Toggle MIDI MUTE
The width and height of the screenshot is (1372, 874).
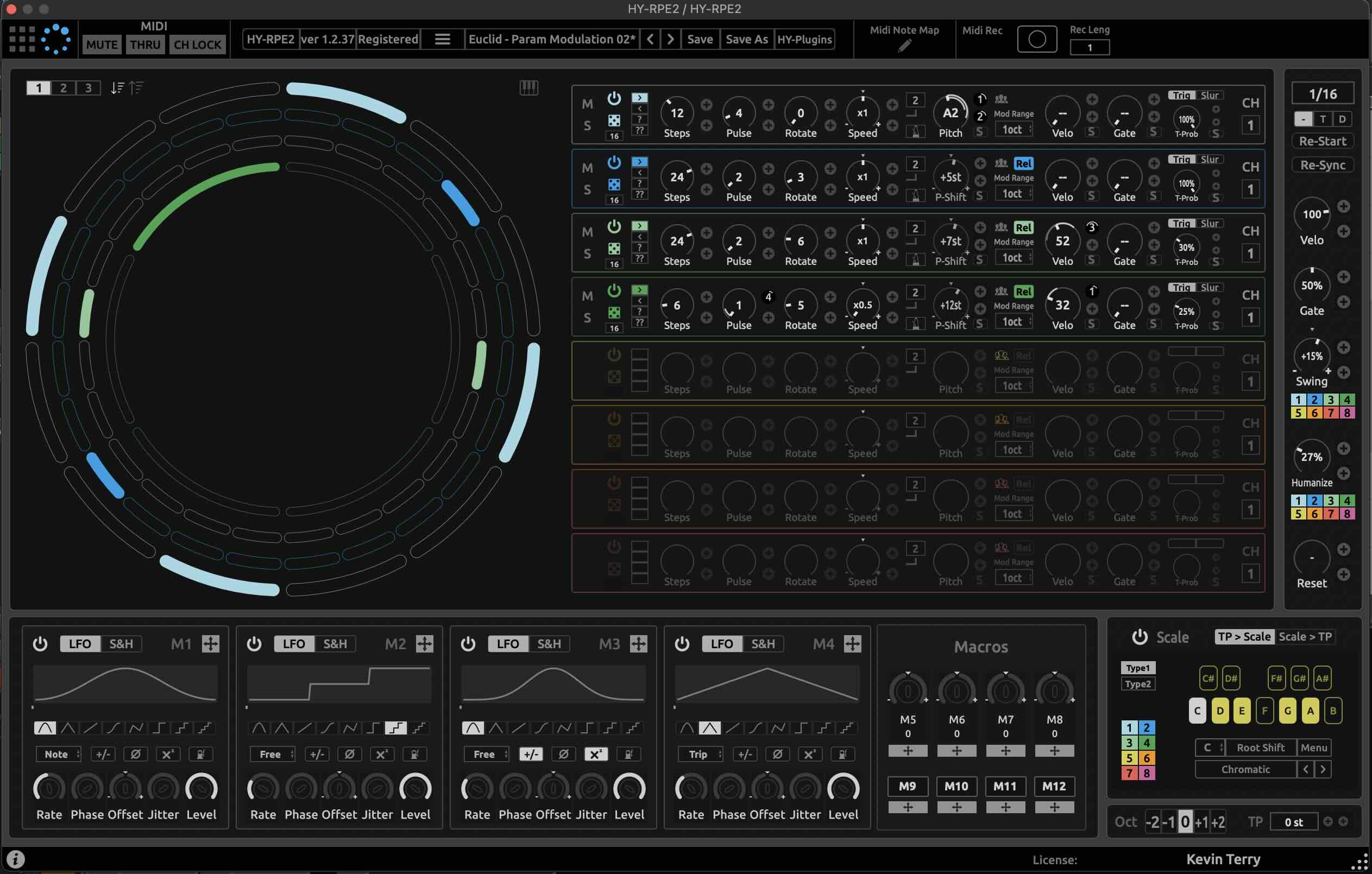point(102,45)
